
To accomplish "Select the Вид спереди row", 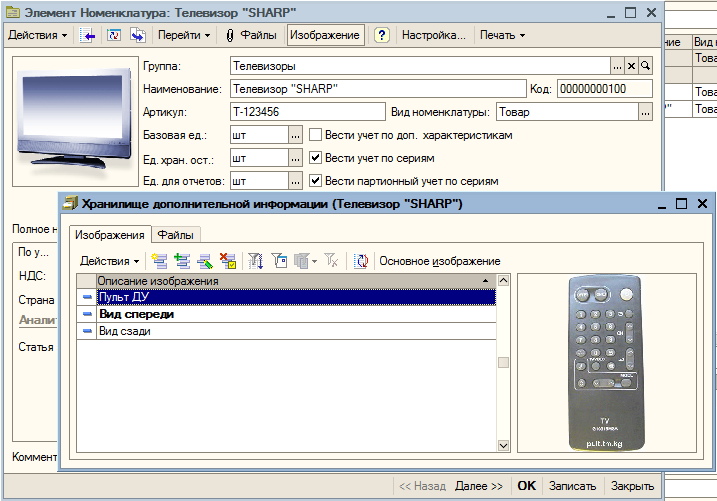I will tap(296, 314).
